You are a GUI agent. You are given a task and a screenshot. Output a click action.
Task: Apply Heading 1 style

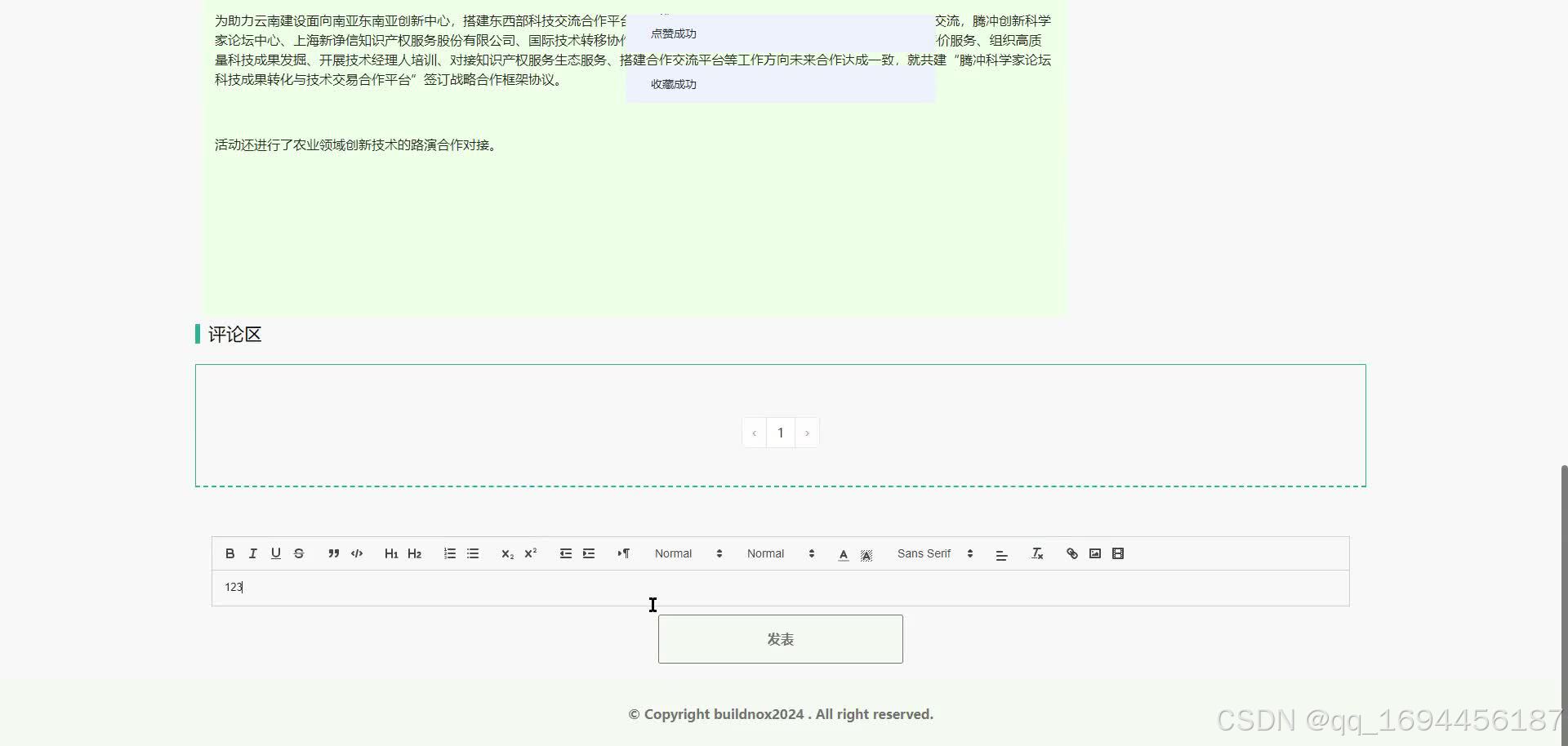(391, 553)
